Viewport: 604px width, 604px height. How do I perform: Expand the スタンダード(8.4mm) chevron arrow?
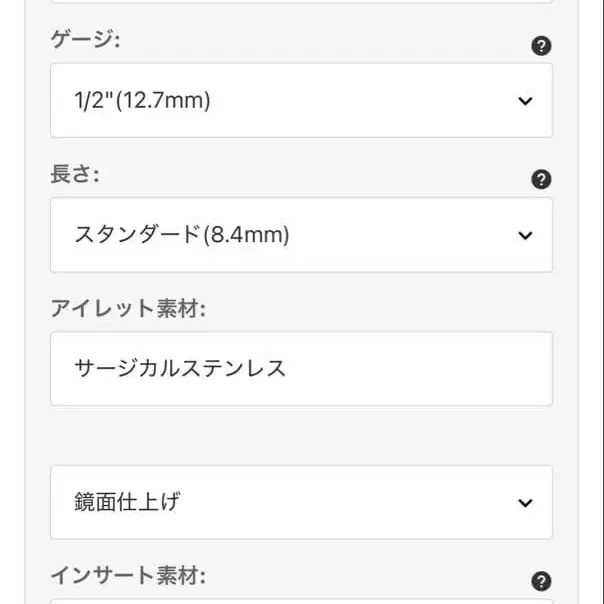click(x=525, y=235)
